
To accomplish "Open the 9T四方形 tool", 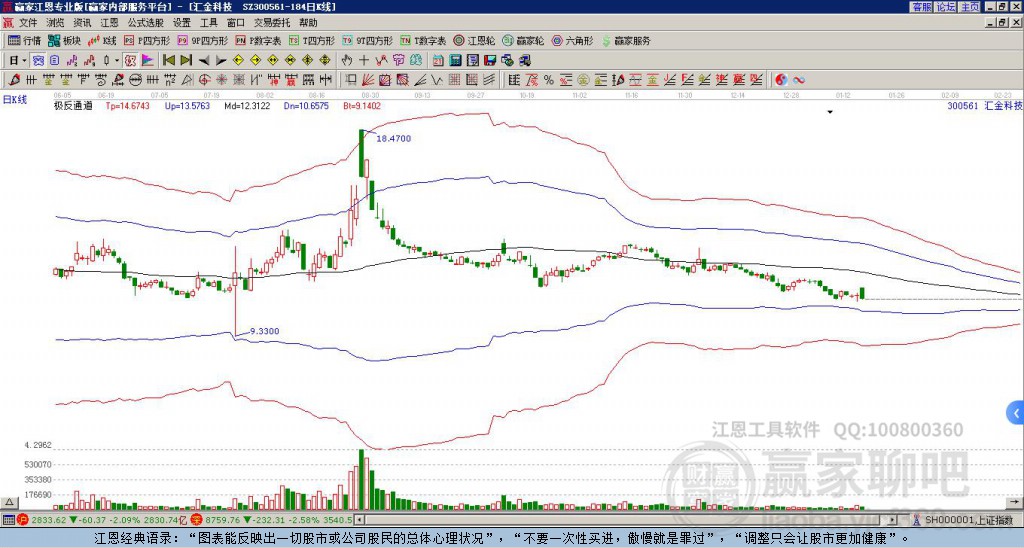I will point(368,40).
